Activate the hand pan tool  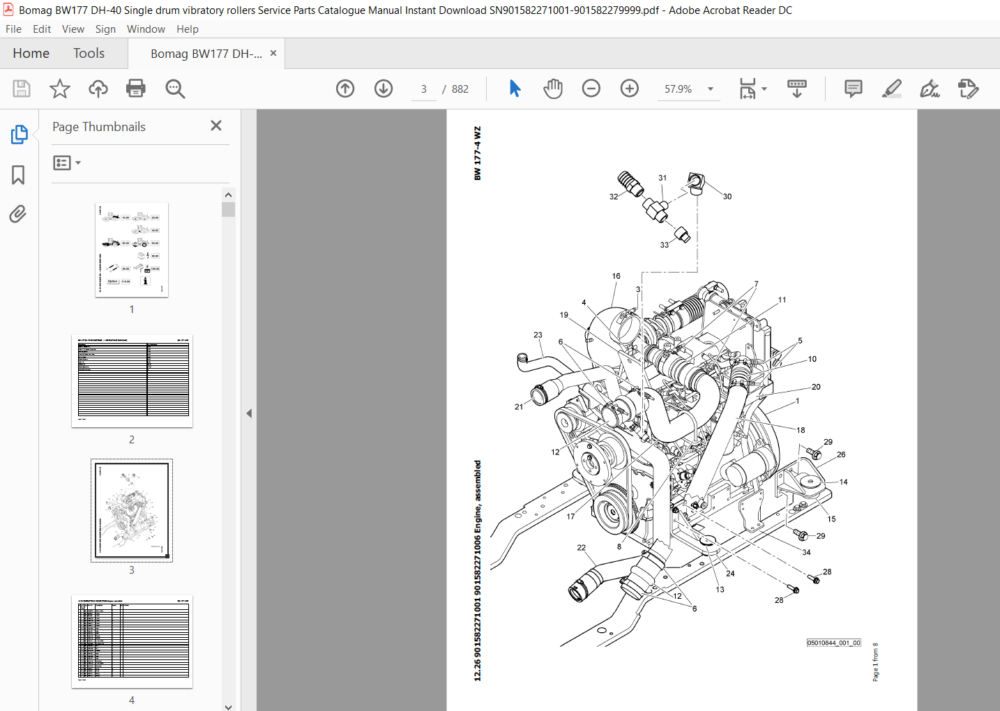pos(553,89)
